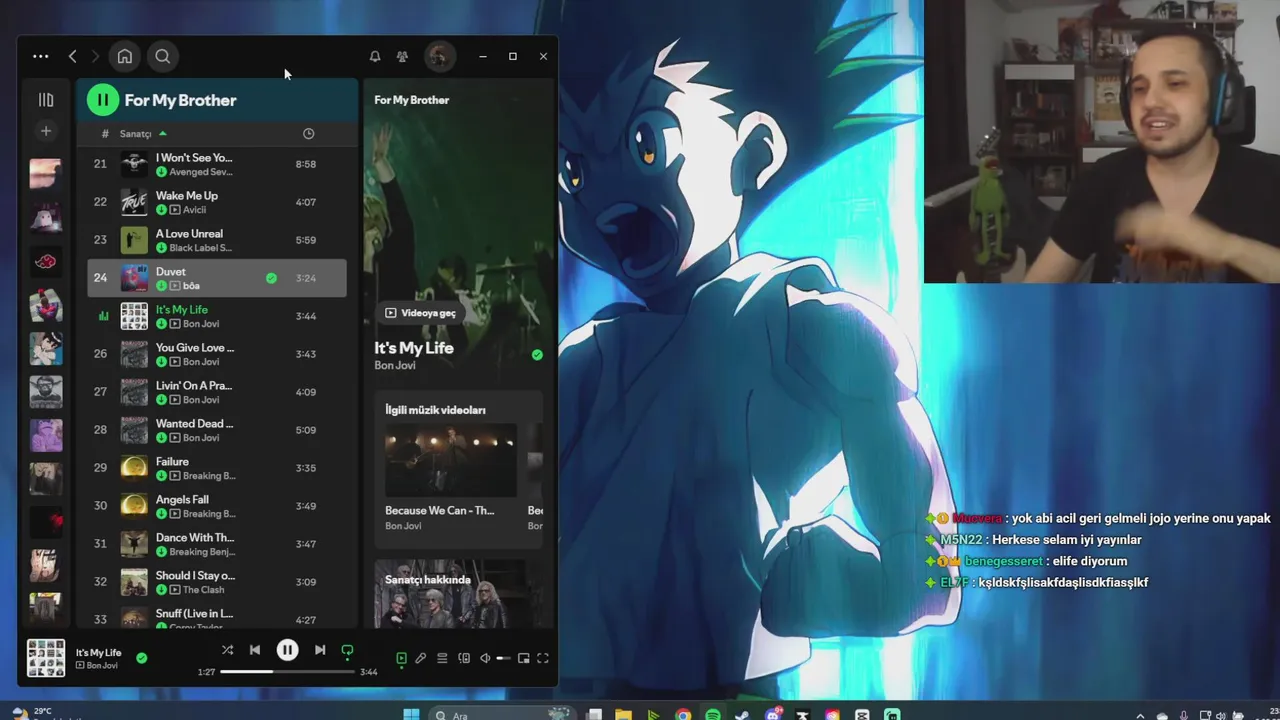Select Wanted Dead track row

pos(217,430)
